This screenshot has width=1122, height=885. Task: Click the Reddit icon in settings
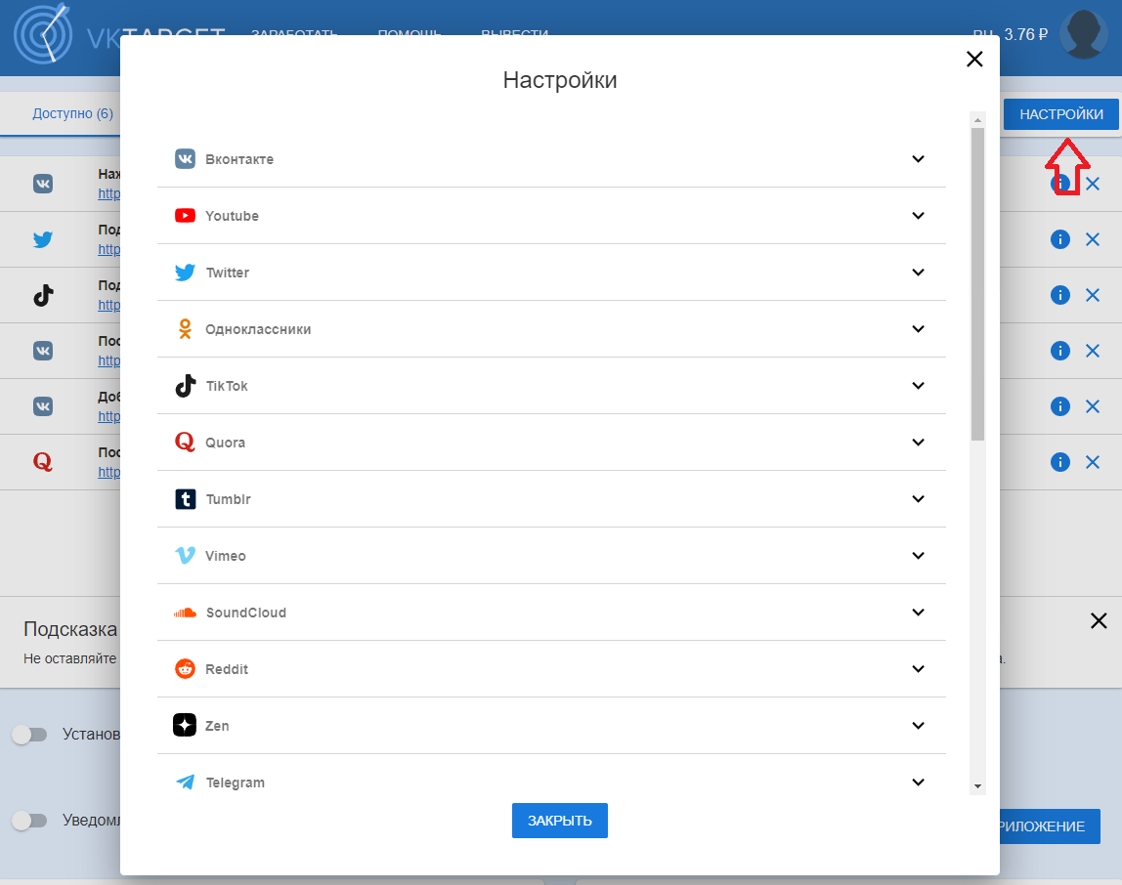[x=185, y=669]
